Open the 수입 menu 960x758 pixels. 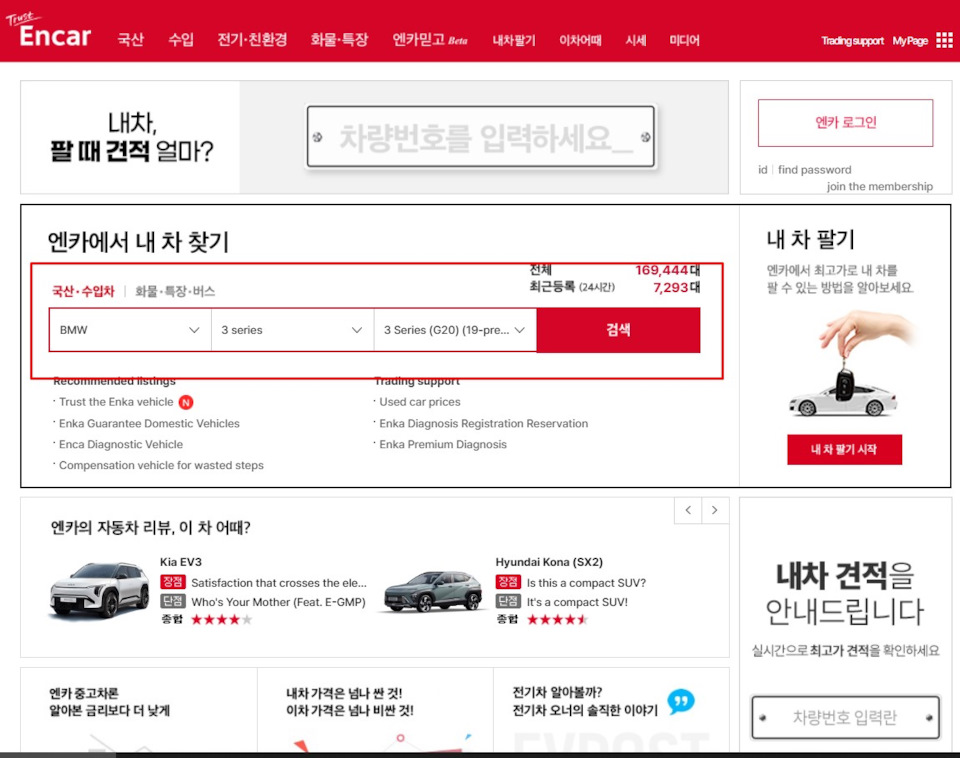181,40
